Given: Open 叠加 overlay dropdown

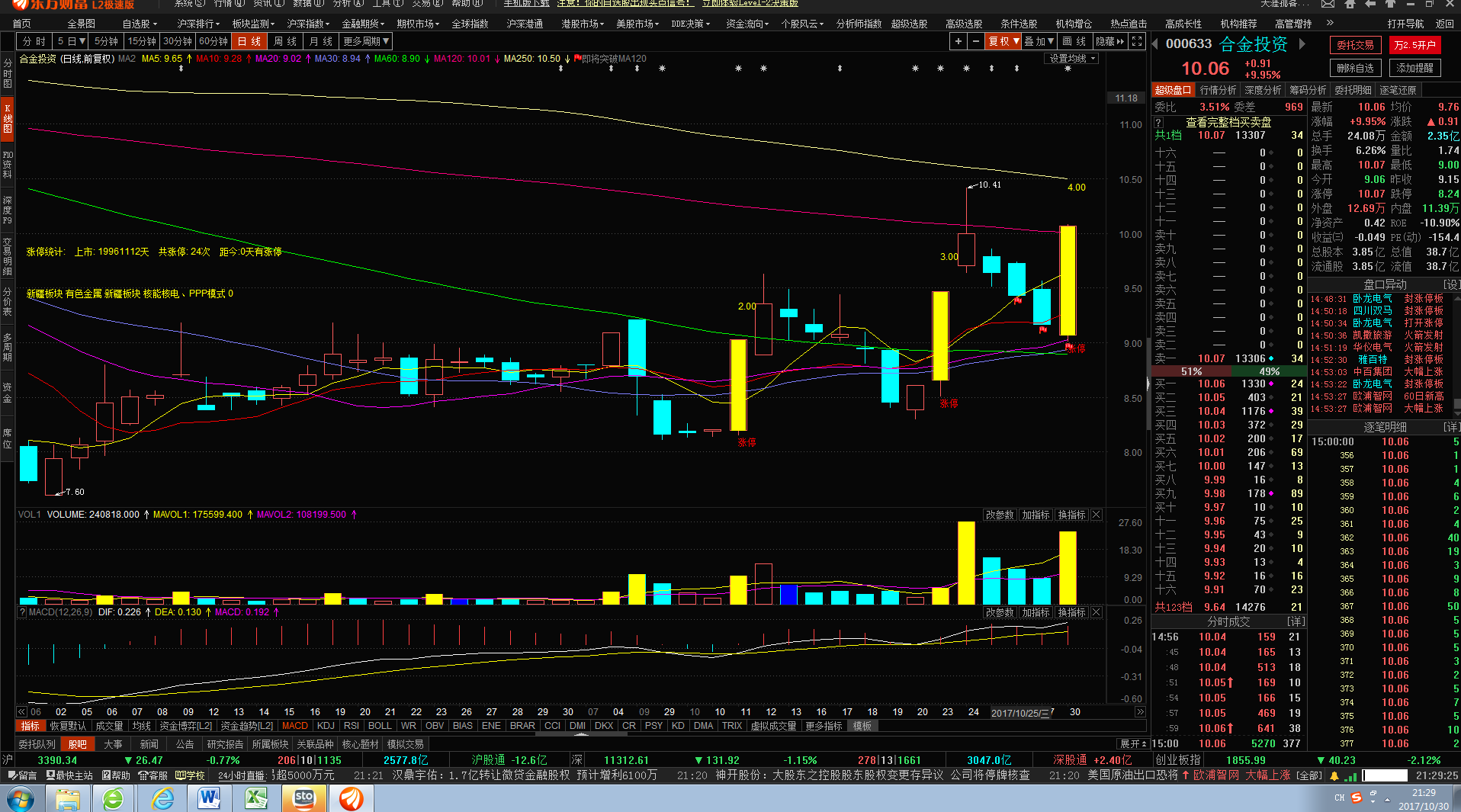Looking at the screenshot, I should pyautogui.click(x=1039, y=41).
